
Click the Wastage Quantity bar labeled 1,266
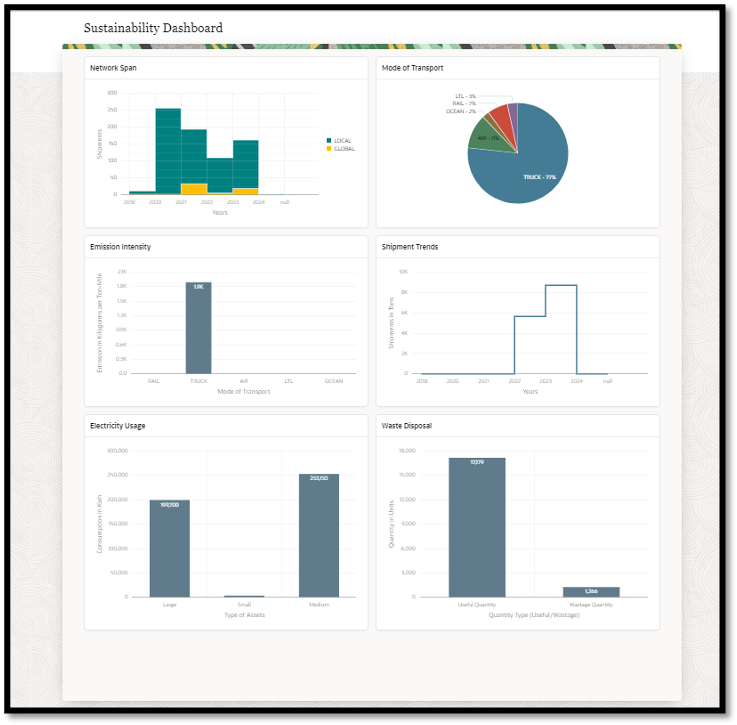tap(591, 592)
